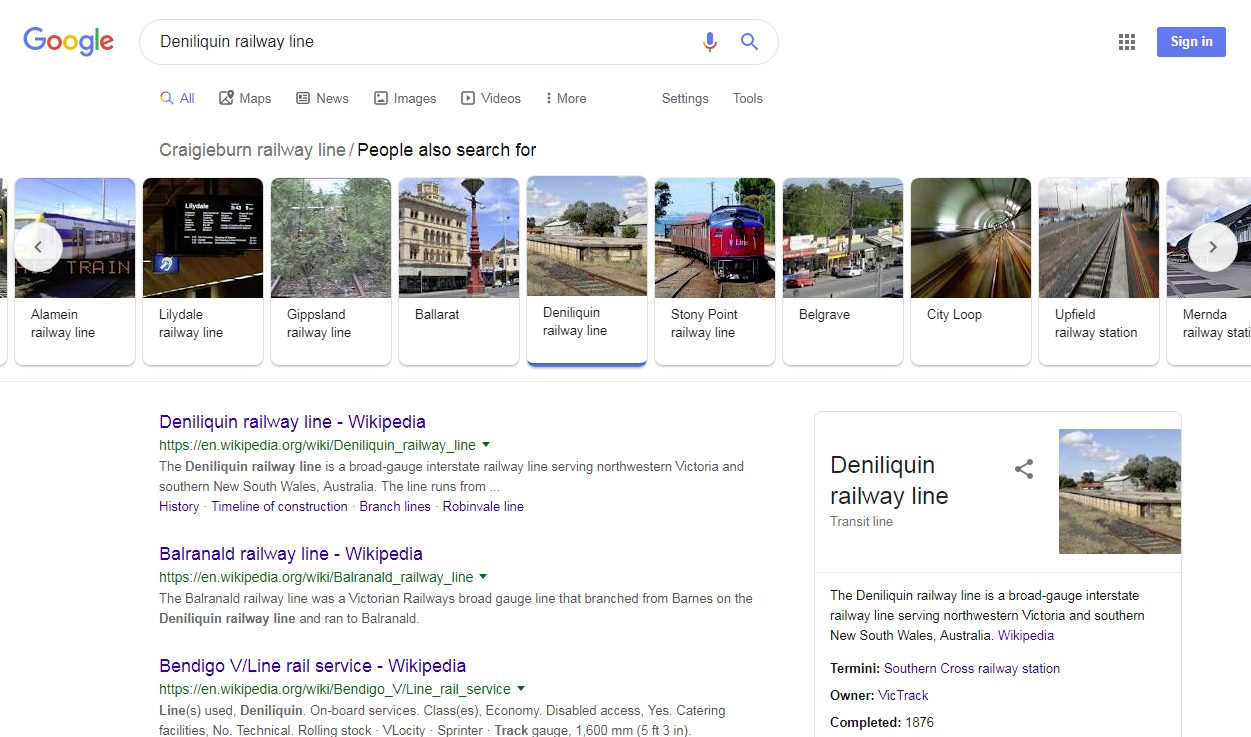Click the Craigieburn railway line breadcrumb
The image size is (1251, 737).
[252, 150]
